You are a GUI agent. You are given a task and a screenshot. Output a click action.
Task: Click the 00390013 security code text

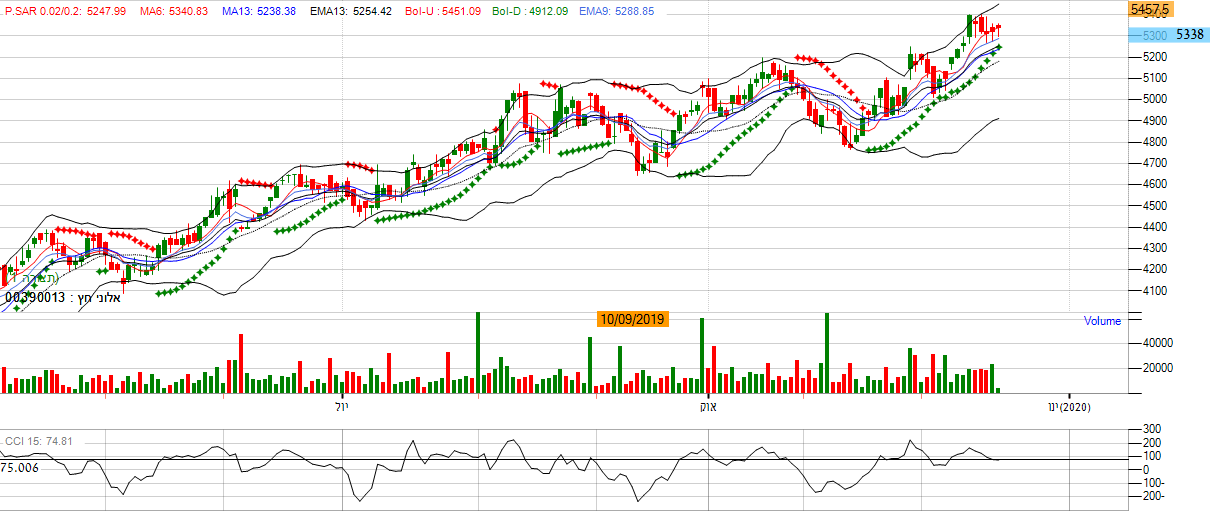coord(34,297)
